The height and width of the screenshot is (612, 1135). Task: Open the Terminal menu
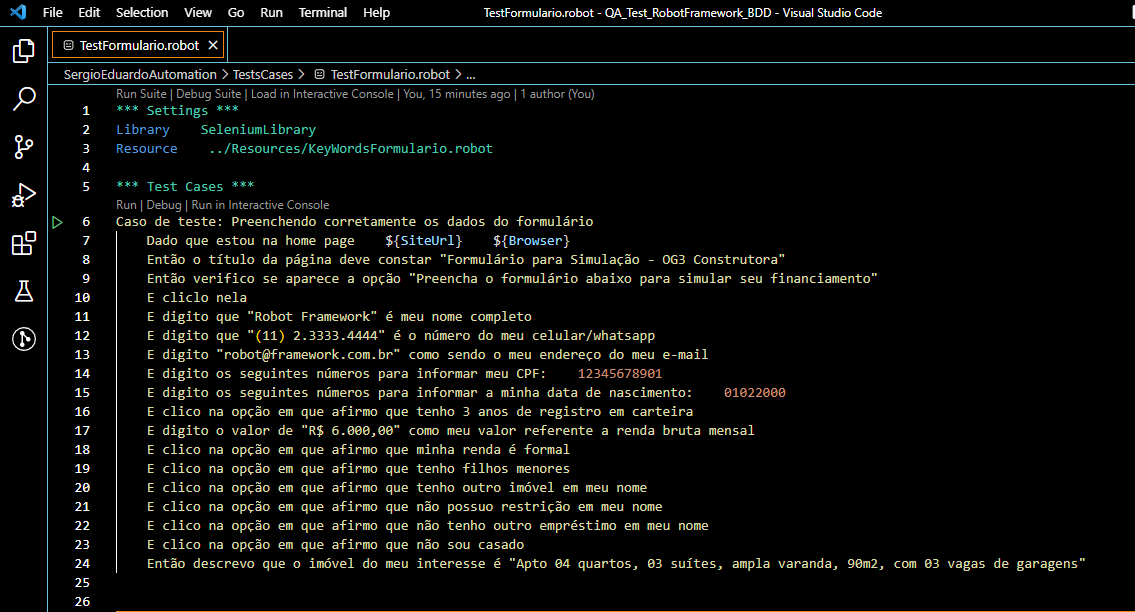(x=323, y=12)
